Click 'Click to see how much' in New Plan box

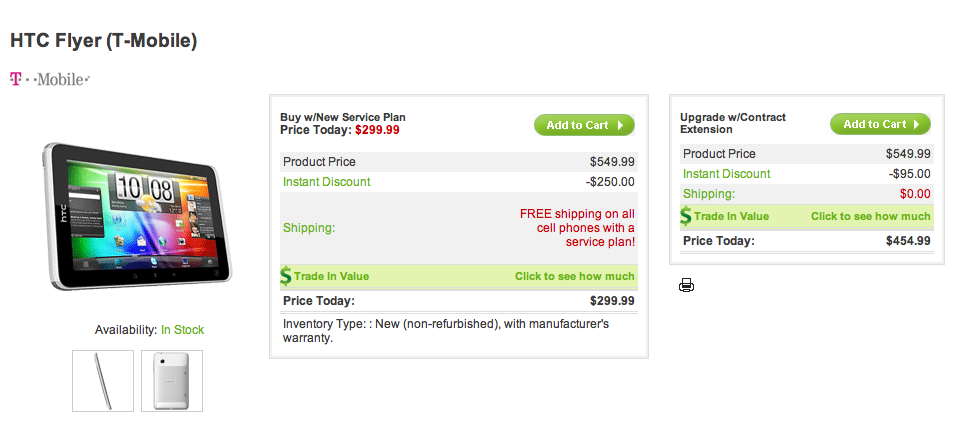point(574,276)
